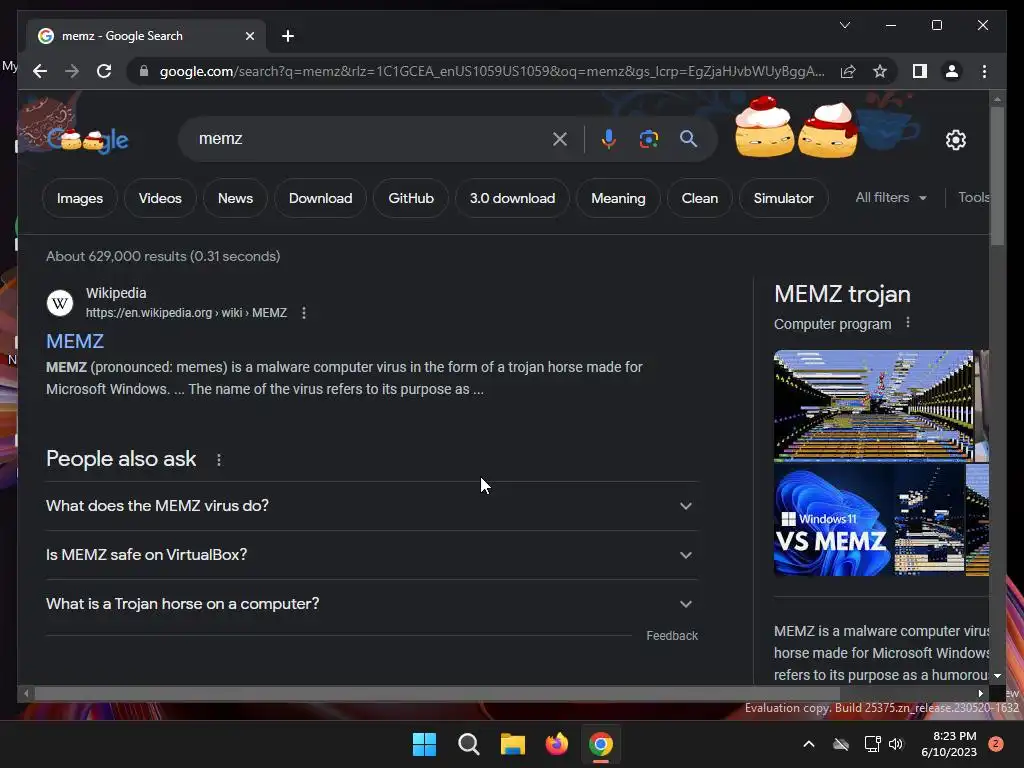
Task: Launch Firefox from the taskbar
Action: [556, 744]
